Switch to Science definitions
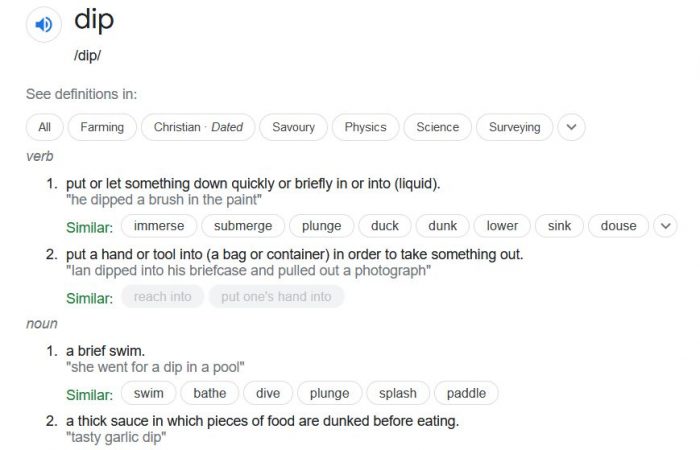Screen dimensions: 700x450 [x=437, y=127]
